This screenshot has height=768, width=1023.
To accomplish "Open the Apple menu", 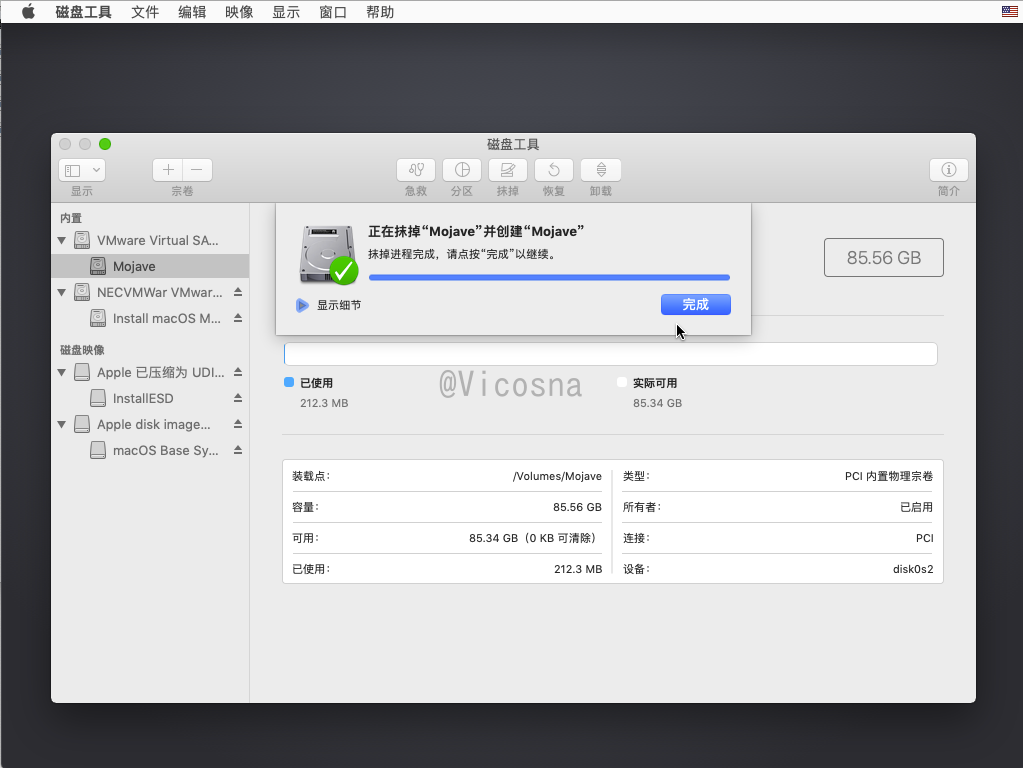I will (x=28, y=12).
